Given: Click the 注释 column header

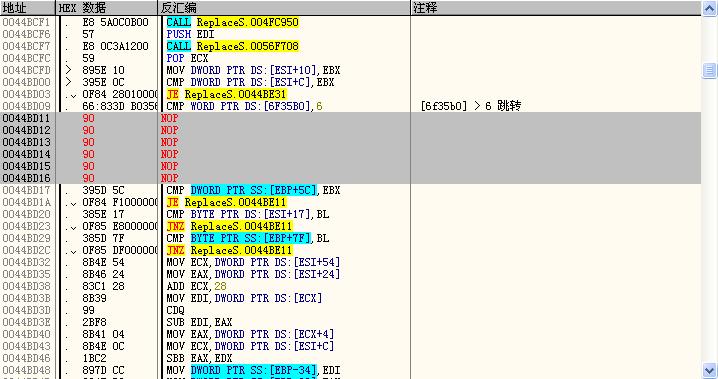Looking at the screenshot, I should pos(556,8).
